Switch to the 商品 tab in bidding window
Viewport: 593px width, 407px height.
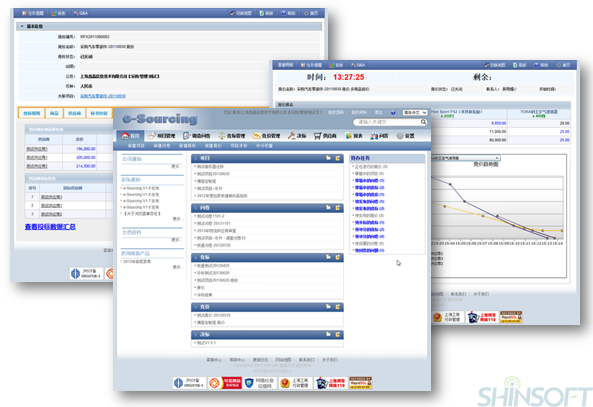pos(54,113)
